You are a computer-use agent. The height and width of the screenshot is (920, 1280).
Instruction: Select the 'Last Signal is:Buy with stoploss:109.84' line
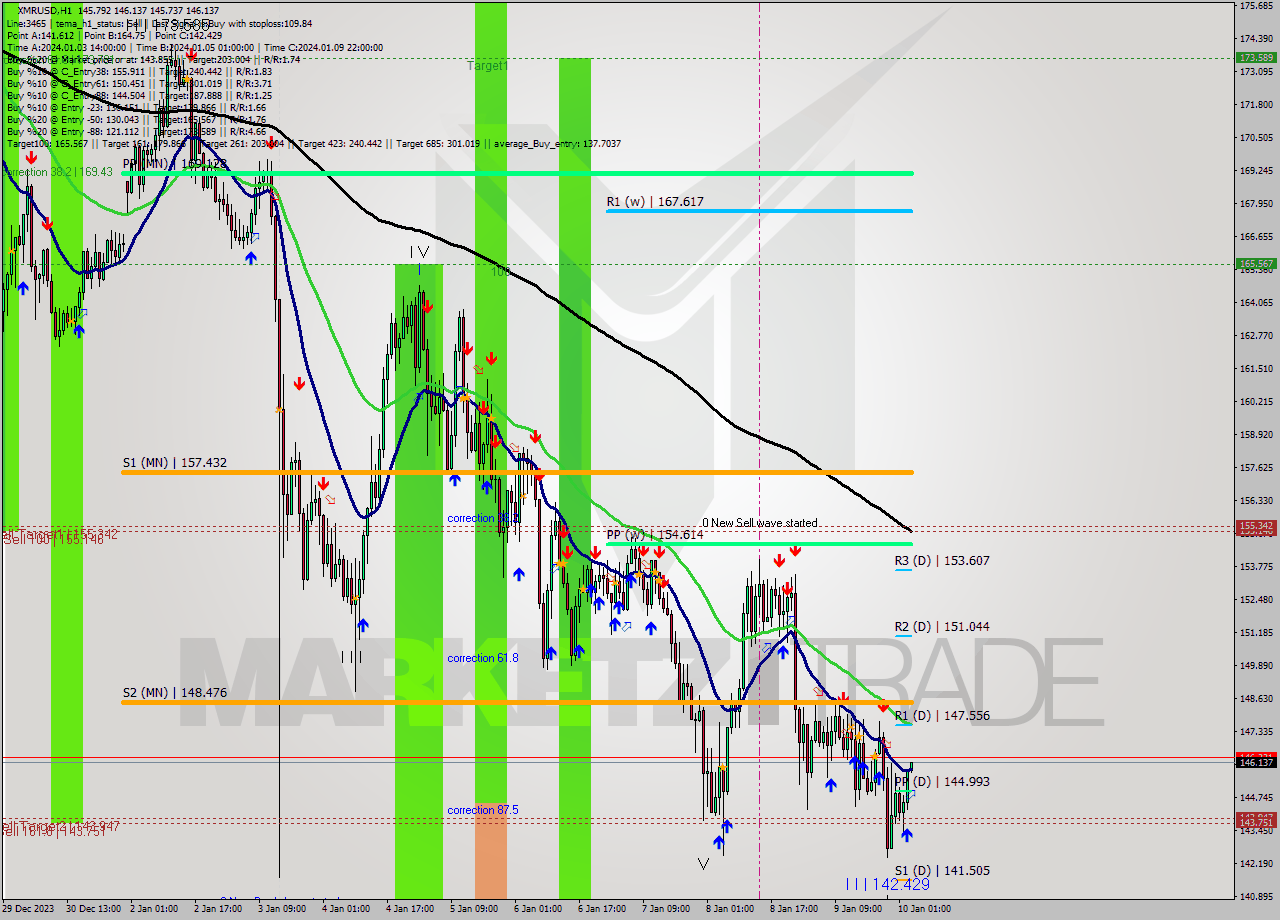click(233, 23)
